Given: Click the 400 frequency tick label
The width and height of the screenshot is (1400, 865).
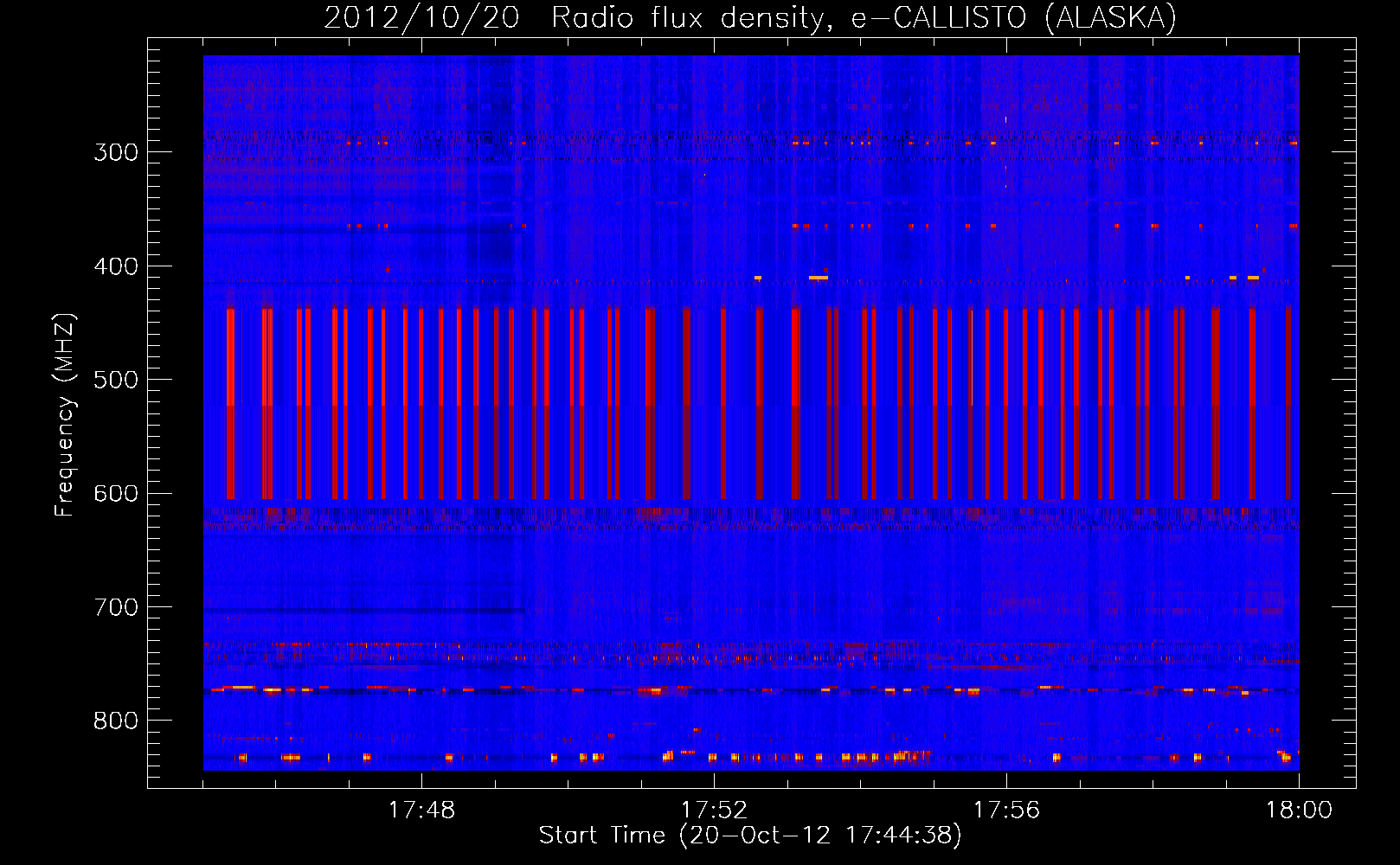Looking at the screenshot, I should [116, 266].
